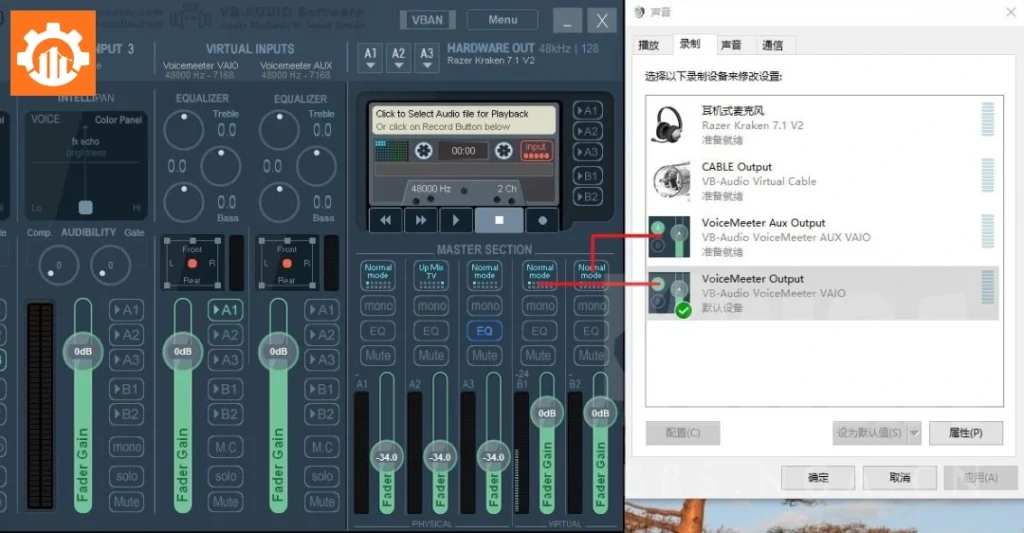Screen dimensions: 1024x533
Task: Click the A1 bus fader at -34.0
Action: point(387,457)
